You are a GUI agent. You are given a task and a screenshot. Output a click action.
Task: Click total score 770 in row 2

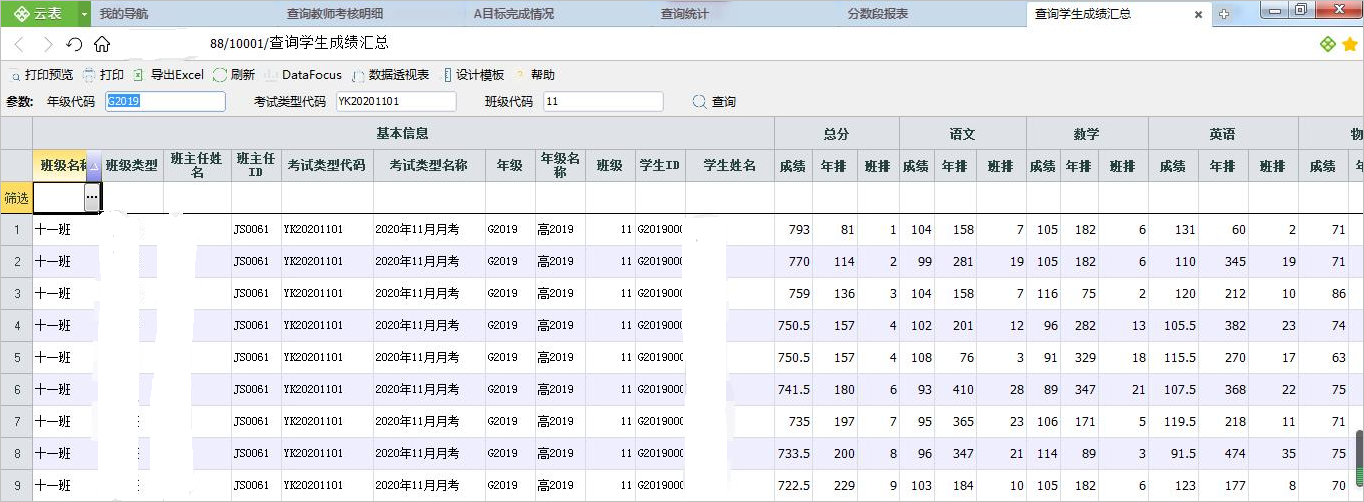[x=799, y=262]
